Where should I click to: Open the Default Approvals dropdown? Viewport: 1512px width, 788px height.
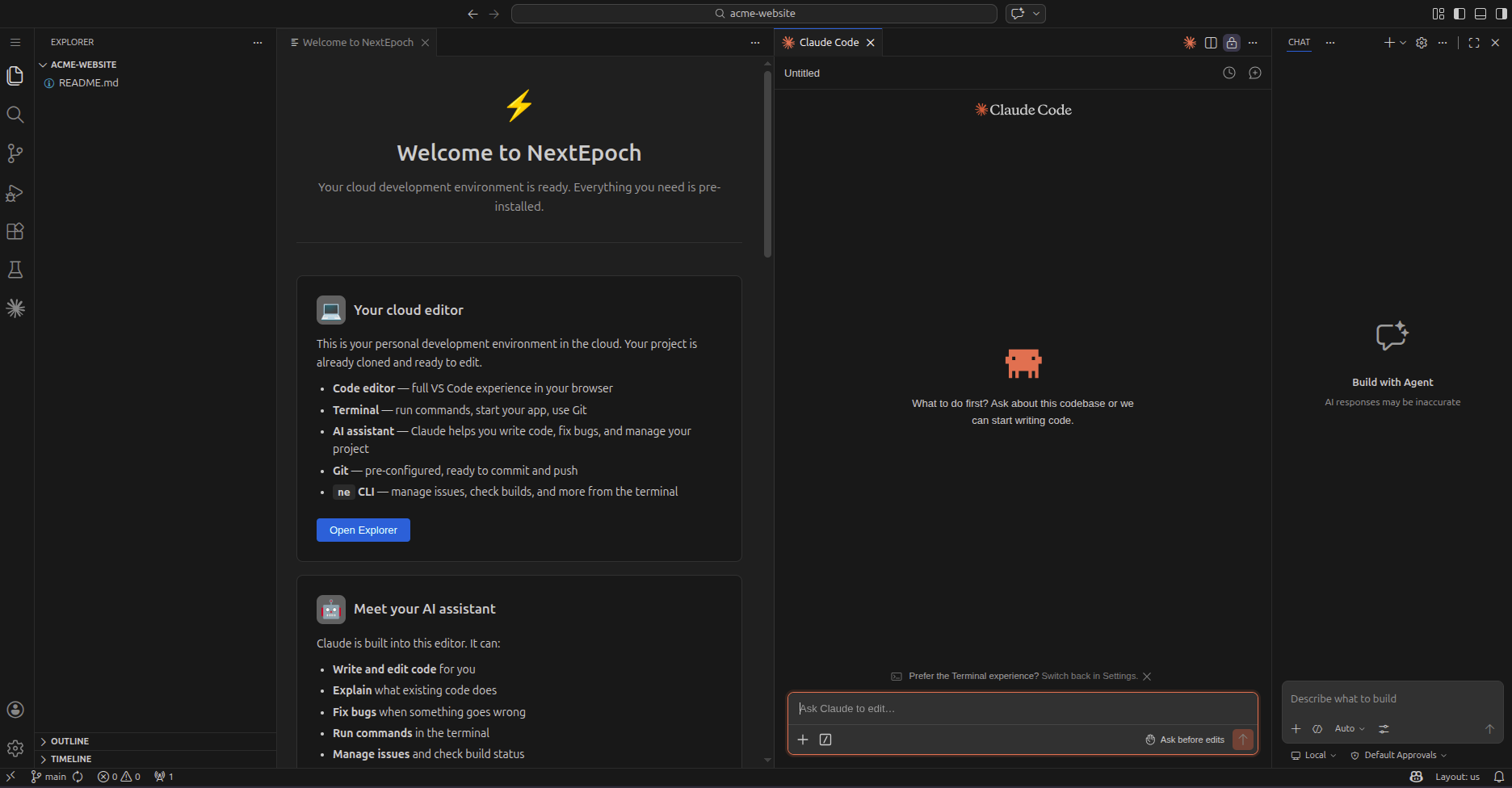pos(1399,756)
